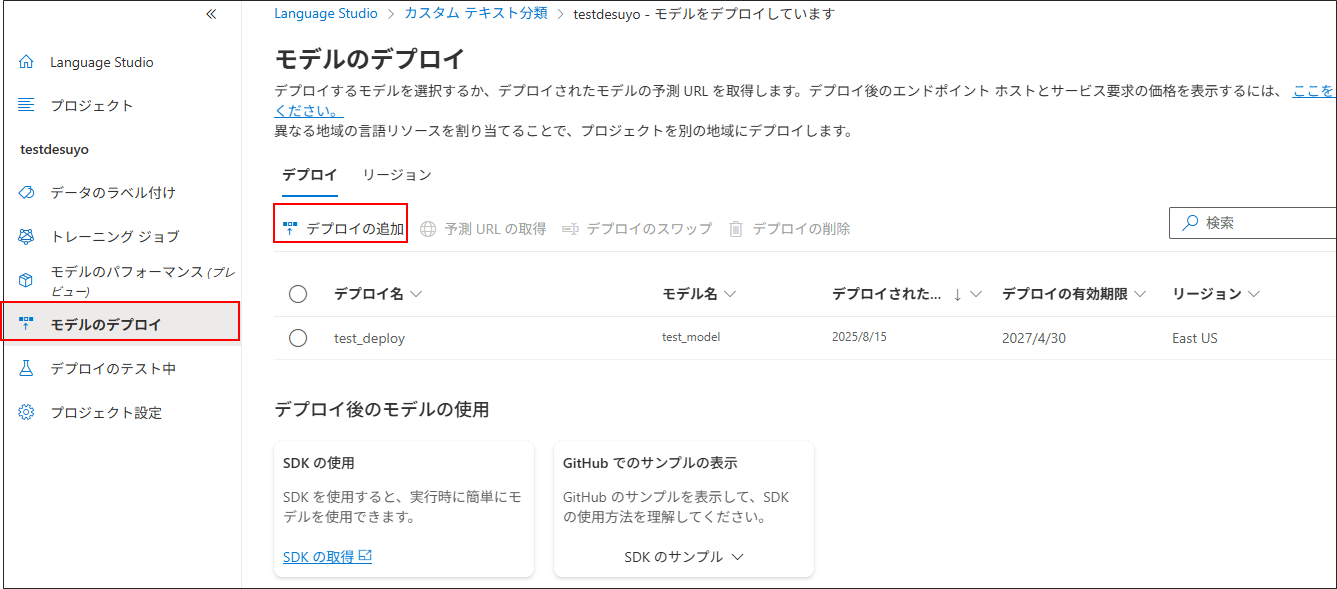
Task: Click the GitHub でのサンプルの表示 card
Action: pyautogui.click(x=684, y=509)
